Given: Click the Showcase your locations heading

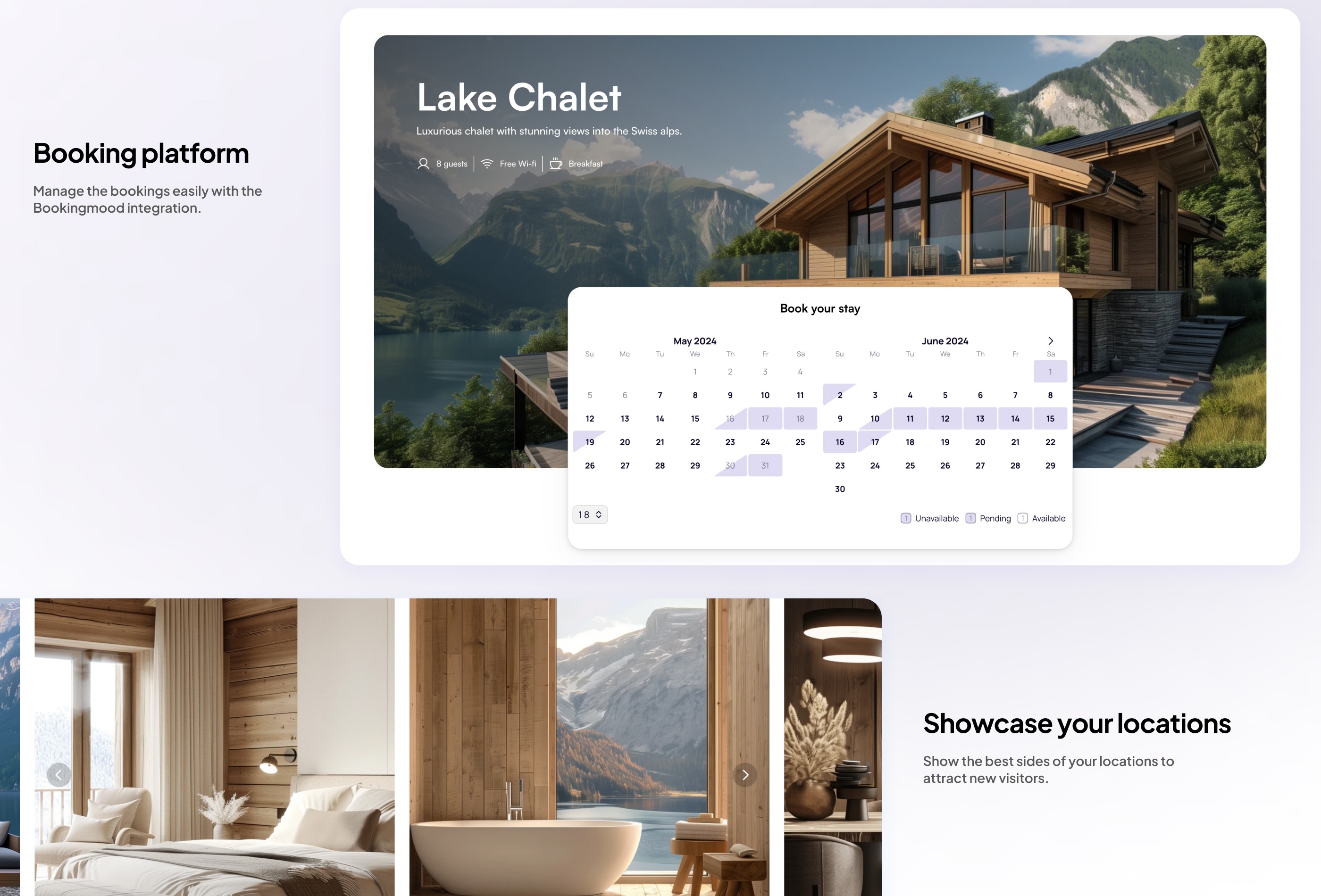Looking at the screenshot, I should pos(1076,722).
